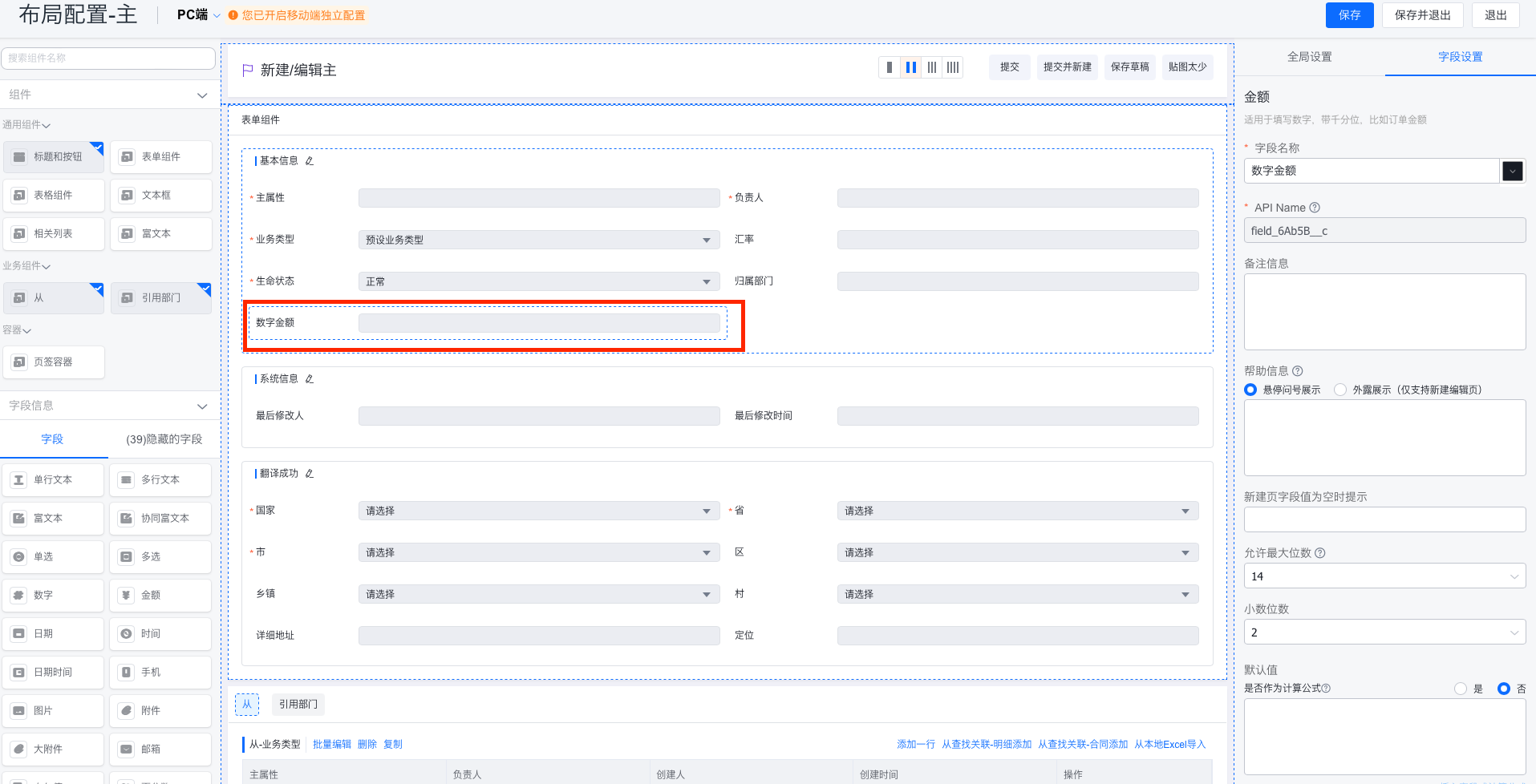
Task: Collapse the 容器 group
Action: (x=26, y=330)
